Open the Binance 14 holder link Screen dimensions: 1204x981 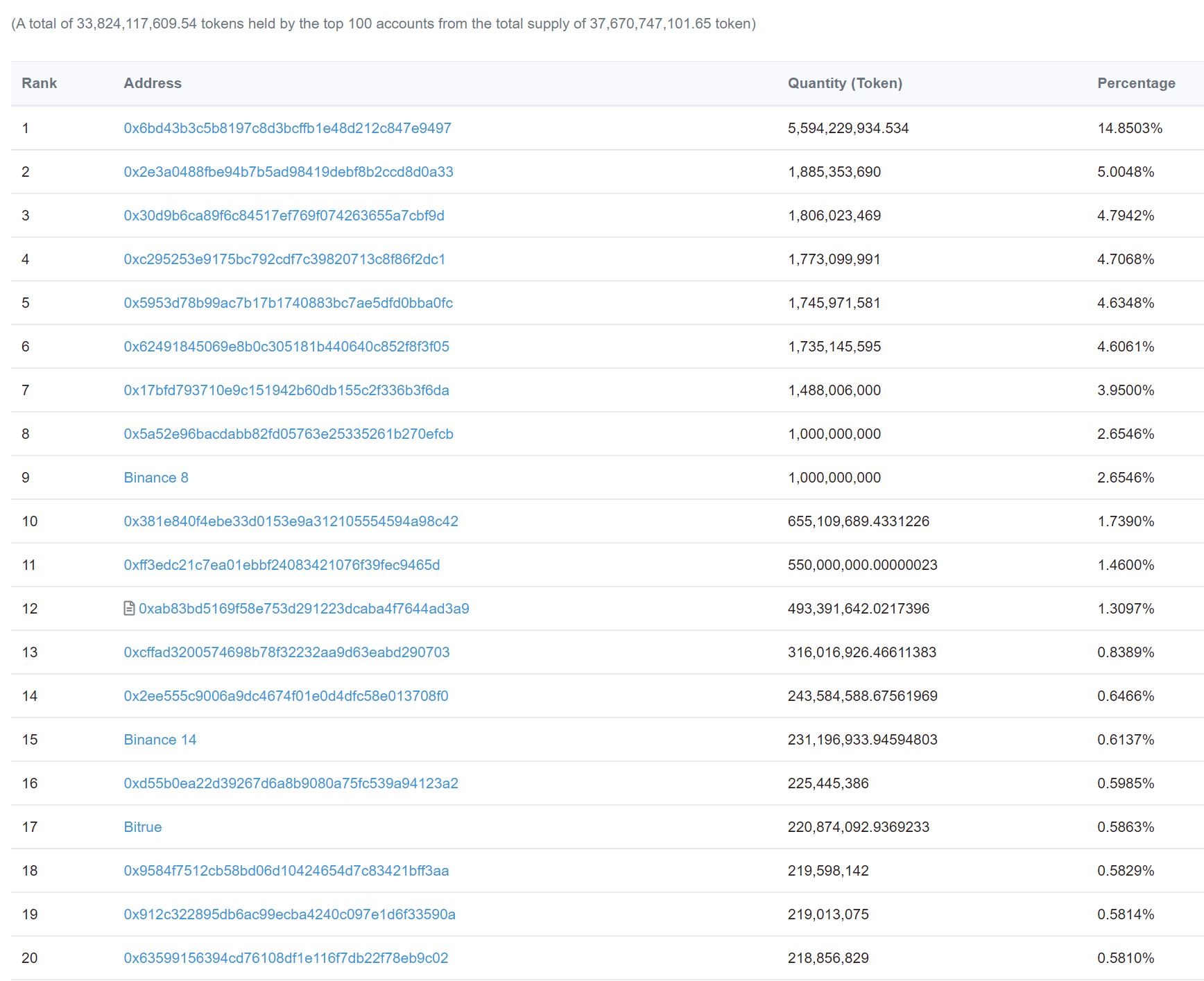point(160,740)
